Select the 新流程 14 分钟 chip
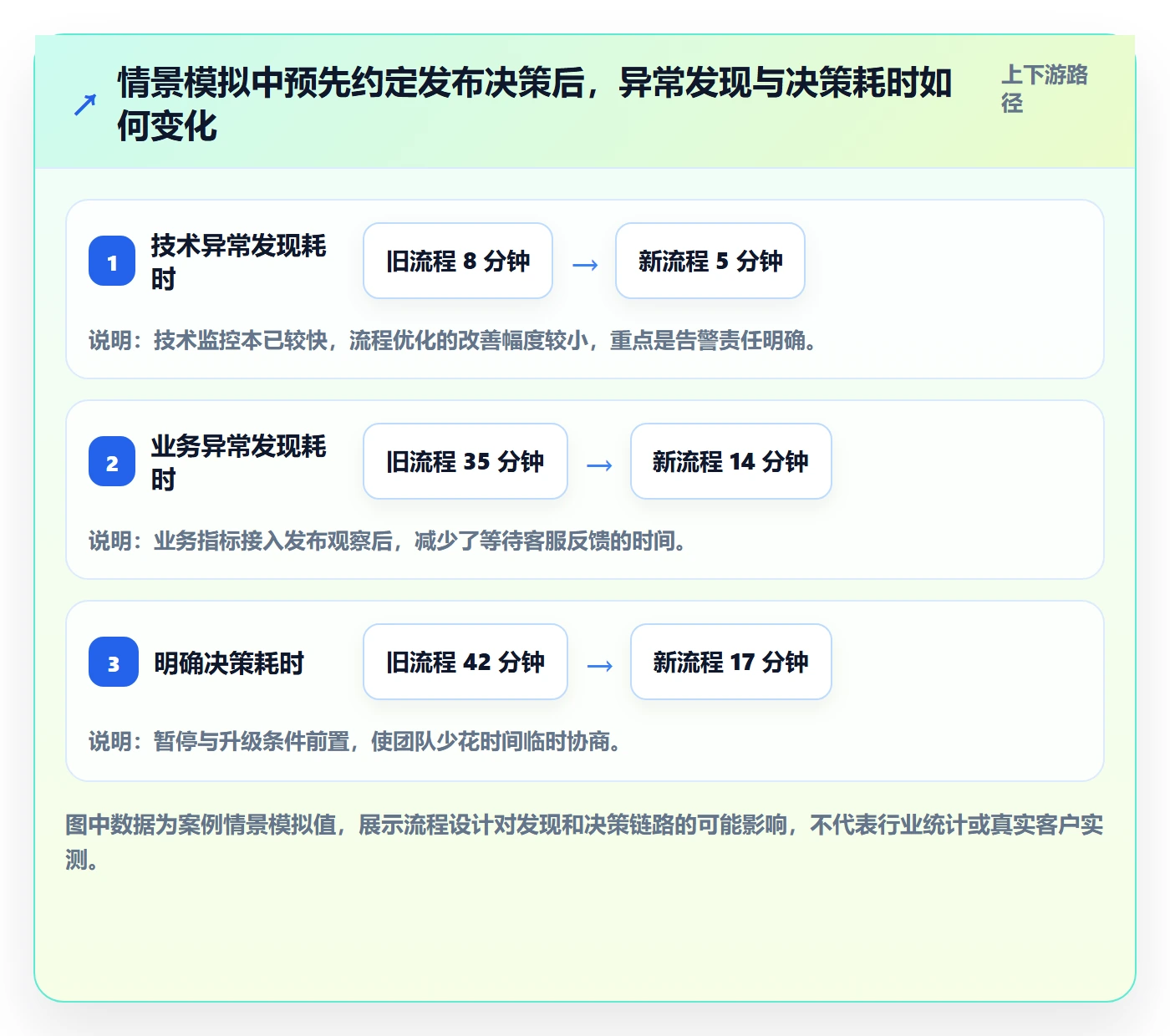The height and width of the screenshot is (1036, 1170). click(731, 461)
